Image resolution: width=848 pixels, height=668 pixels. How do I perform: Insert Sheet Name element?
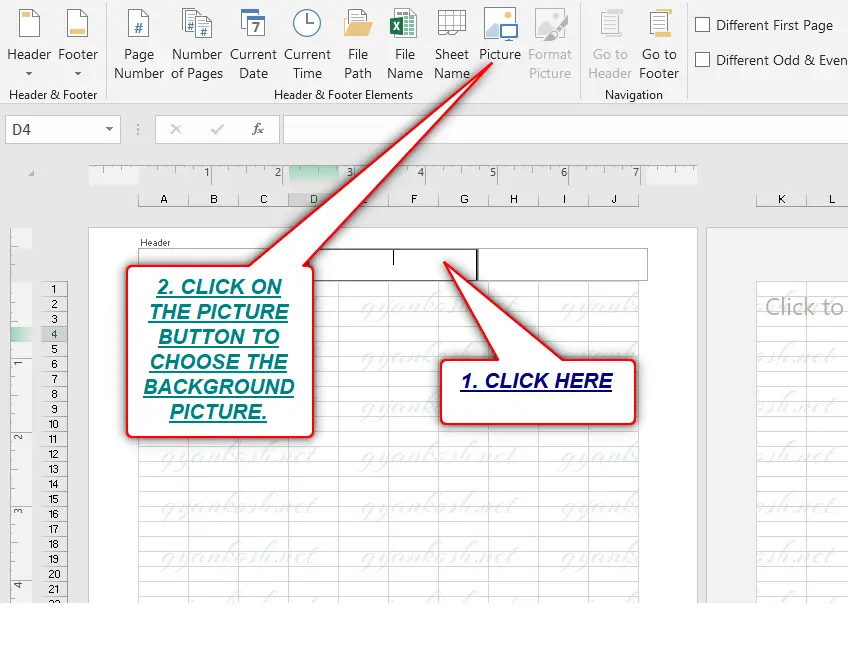tap(452, 43)
